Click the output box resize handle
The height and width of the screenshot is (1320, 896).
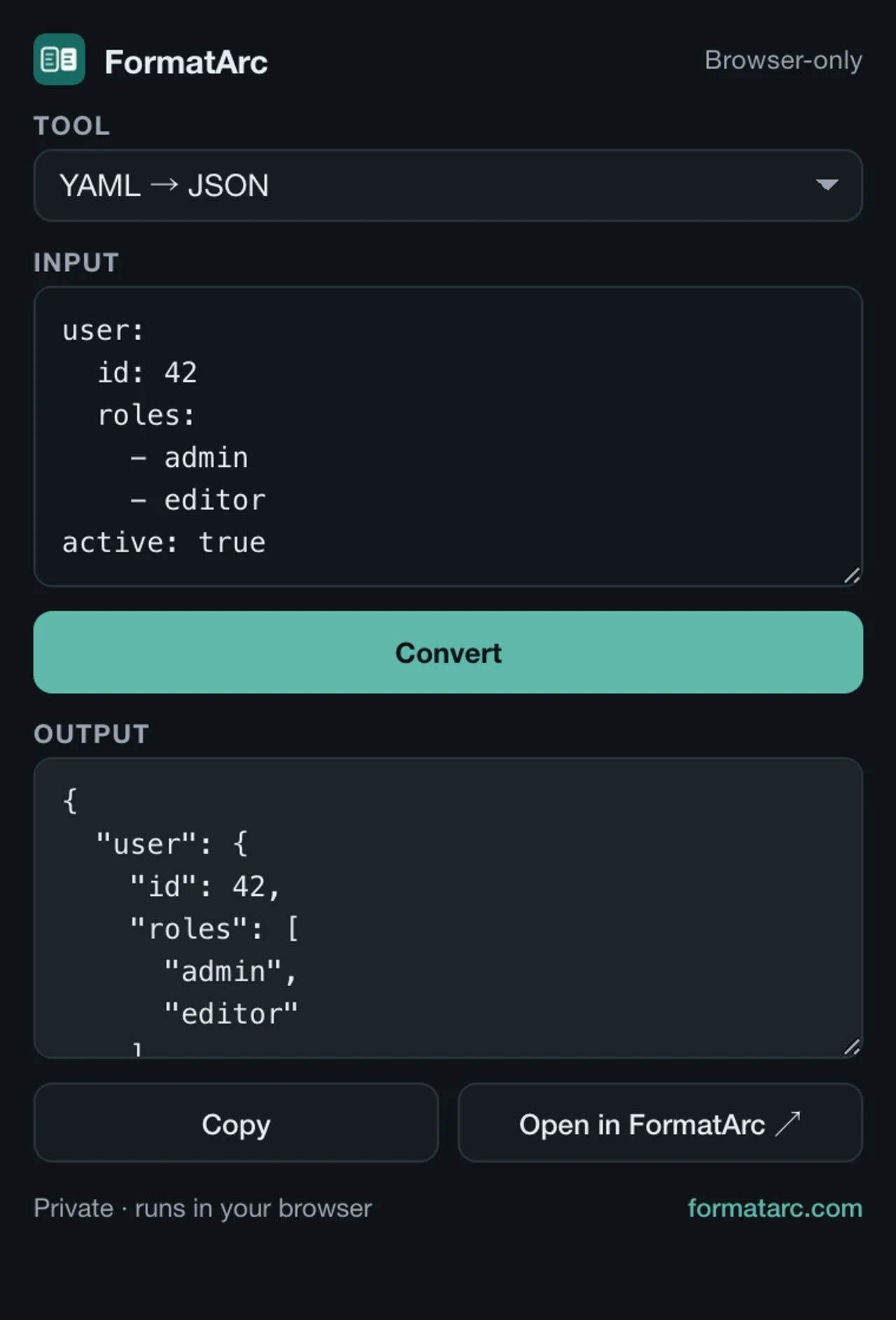pos(852,1047)
